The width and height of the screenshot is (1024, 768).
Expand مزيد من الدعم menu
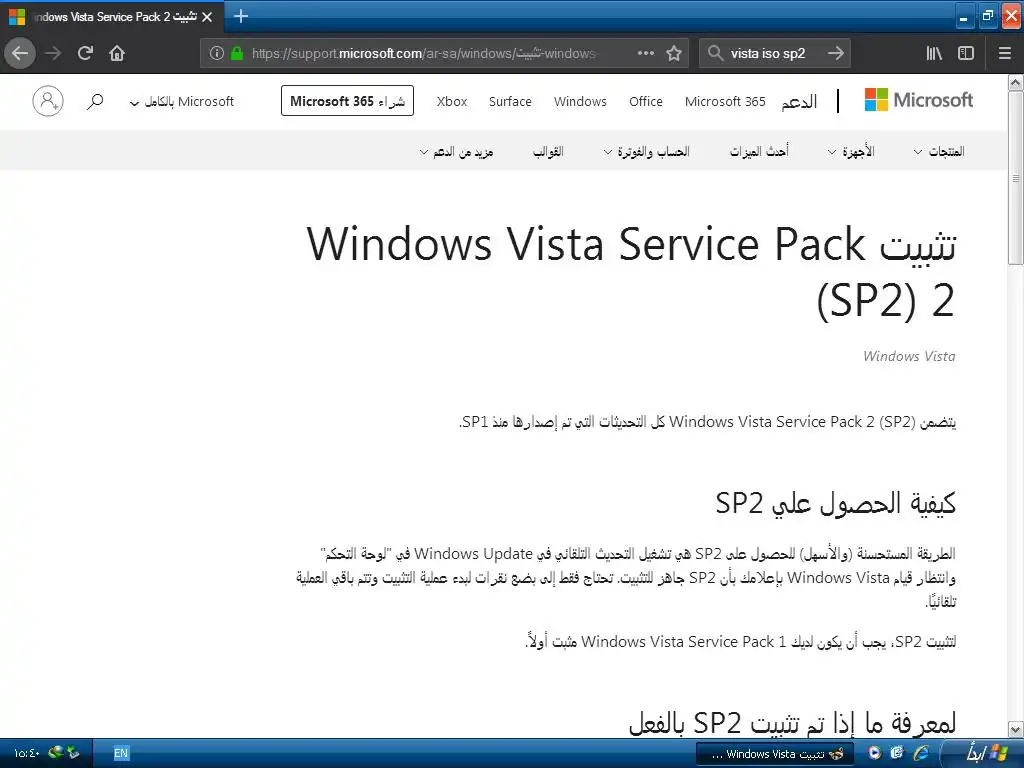pyautogui.click(x=456, y=152)
